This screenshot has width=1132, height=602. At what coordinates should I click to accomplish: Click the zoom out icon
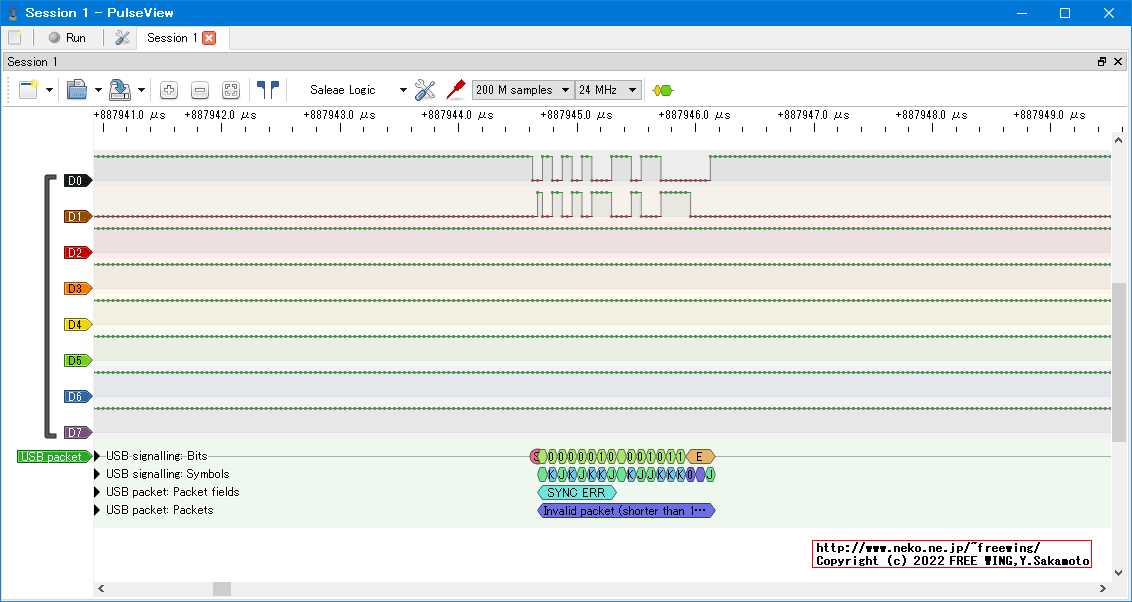200,90
